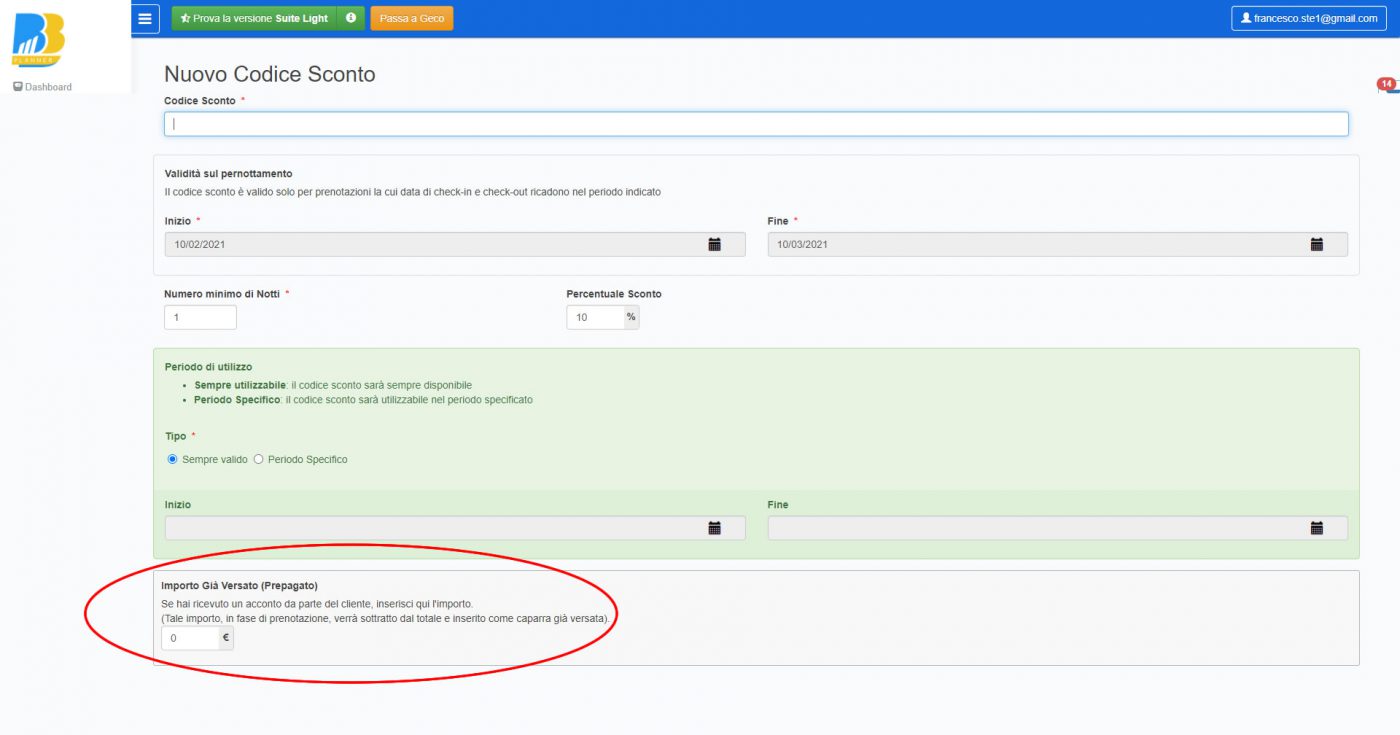Image resolution: width=1400 pixels, height=735 pixels.
Task: Click the BB Planner logo
Action: click(38, 41)
